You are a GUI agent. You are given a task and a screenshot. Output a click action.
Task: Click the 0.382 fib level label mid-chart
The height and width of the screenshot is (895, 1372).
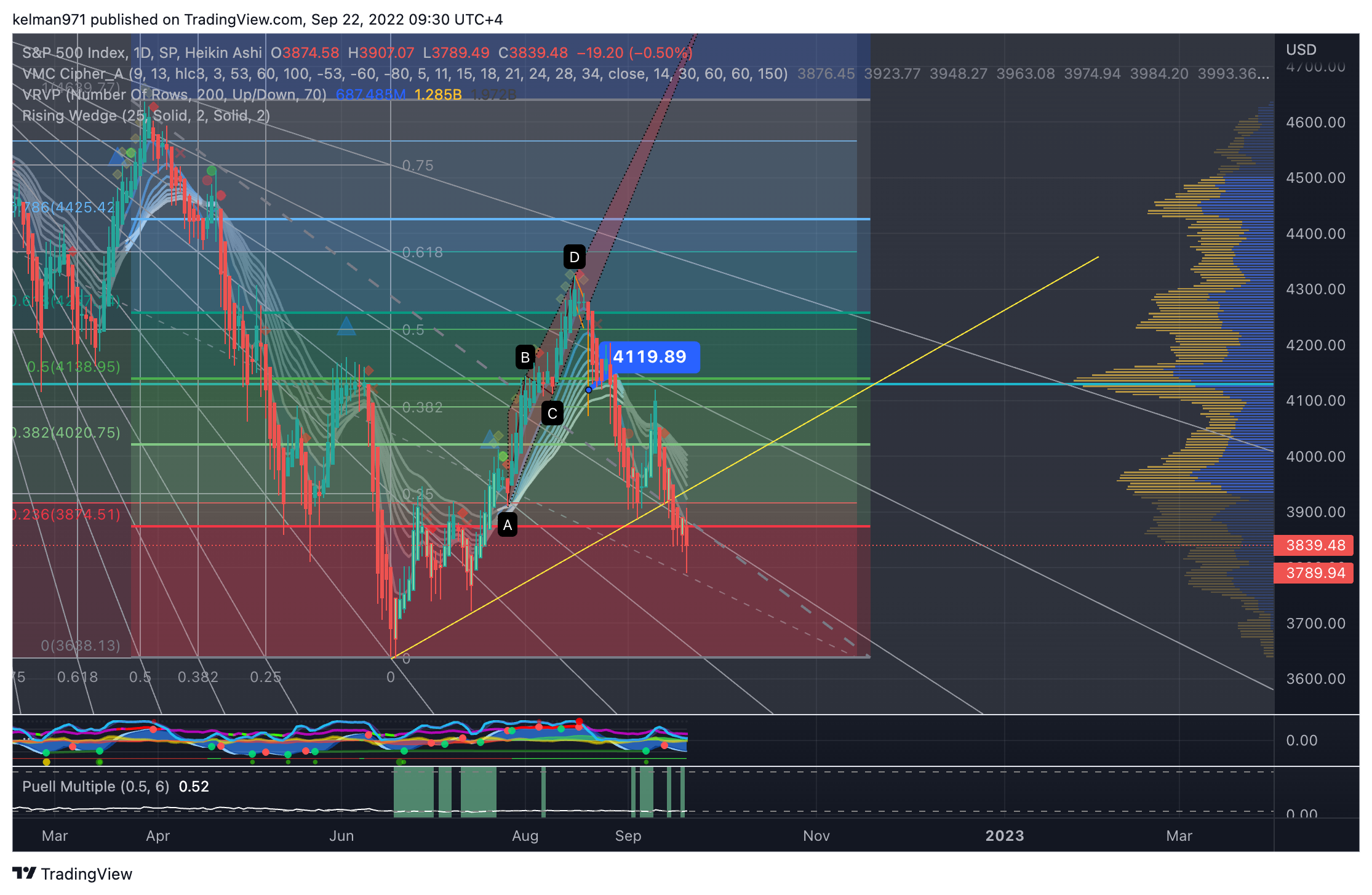[x=423, y=407]
